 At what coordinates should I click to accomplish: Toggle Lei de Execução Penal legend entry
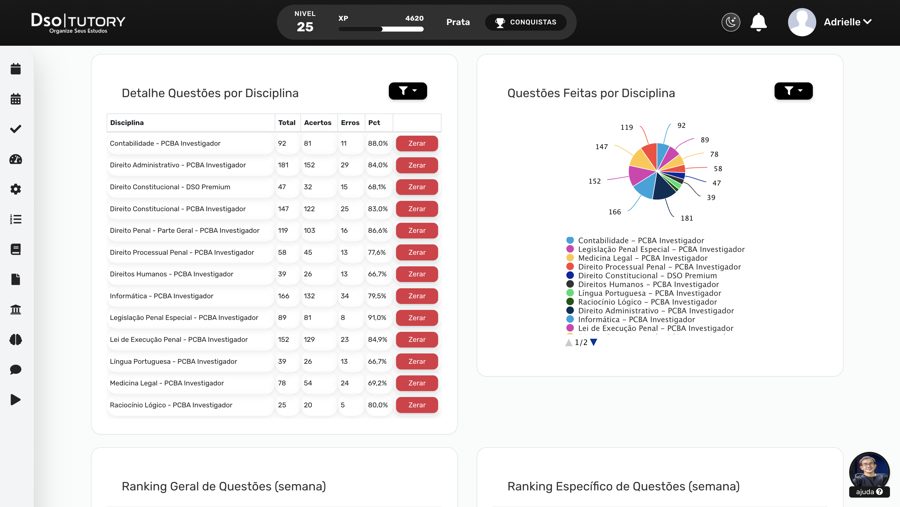(x=650, y=328)
